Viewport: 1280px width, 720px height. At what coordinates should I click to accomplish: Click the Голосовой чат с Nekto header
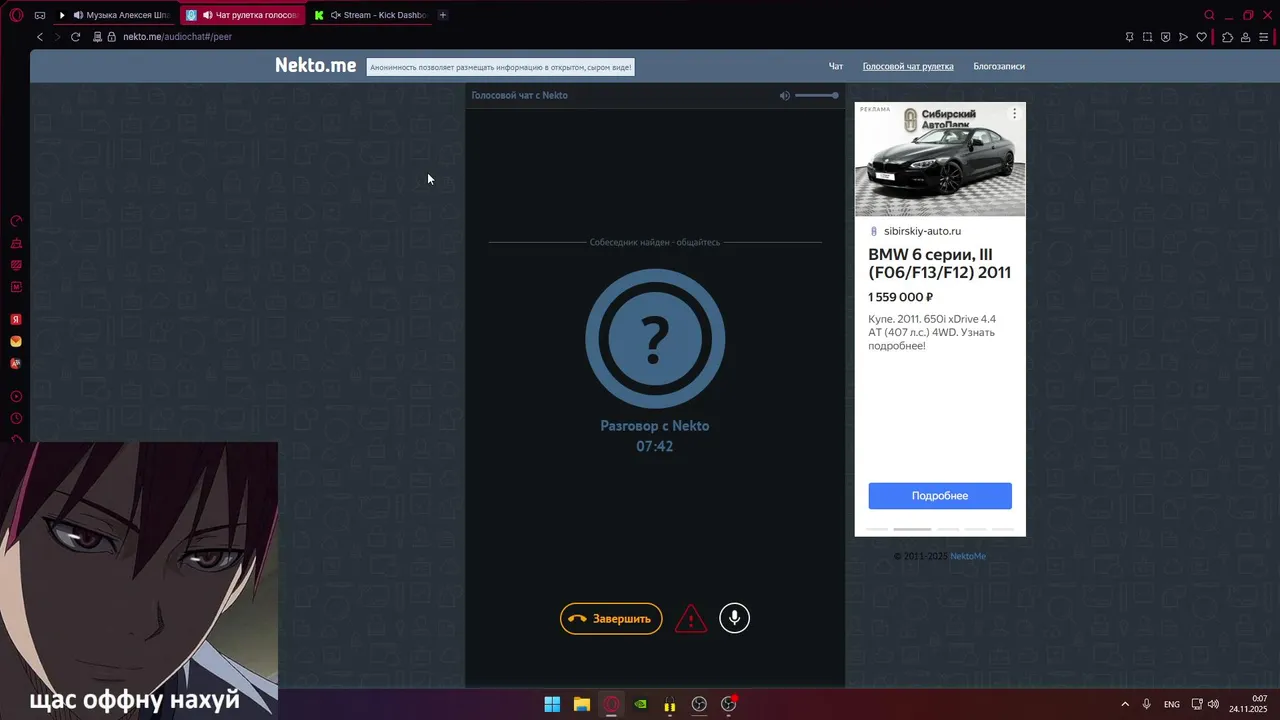(x=519, y=95)
